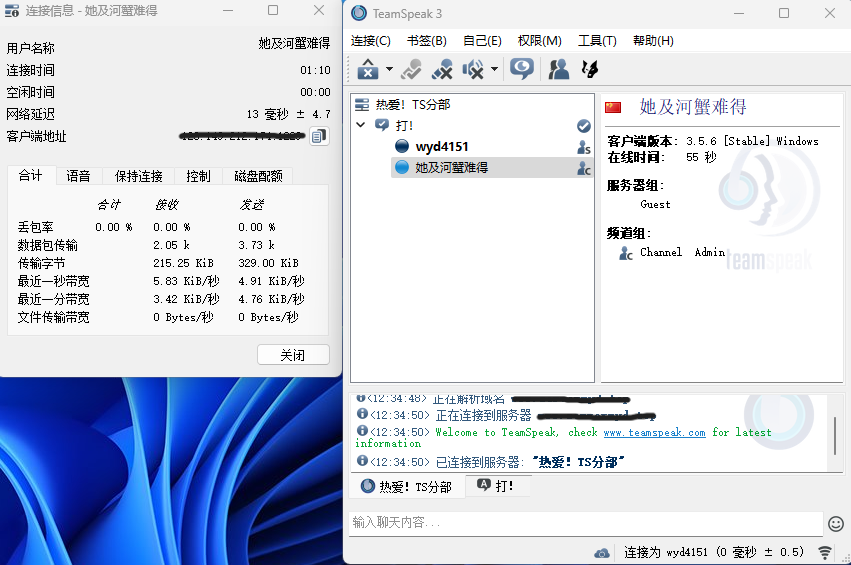Click the greyed-out bookmark connect icon

(x=411, y=69)
